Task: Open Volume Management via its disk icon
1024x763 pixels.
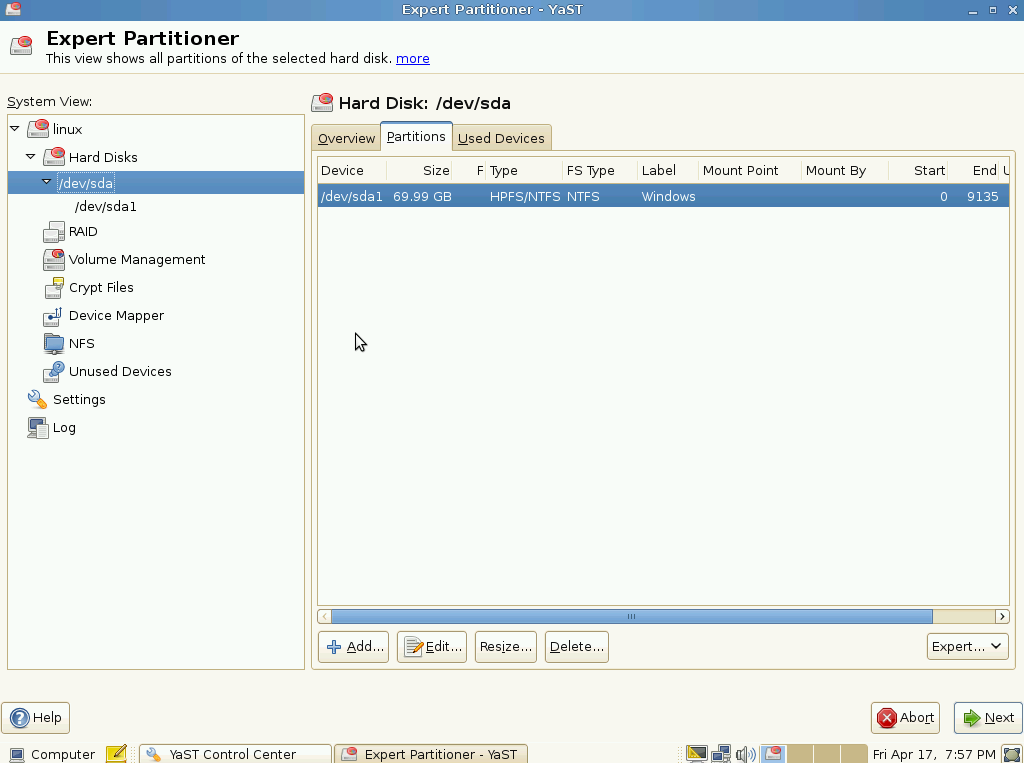Action: click(x=54, y=259)
